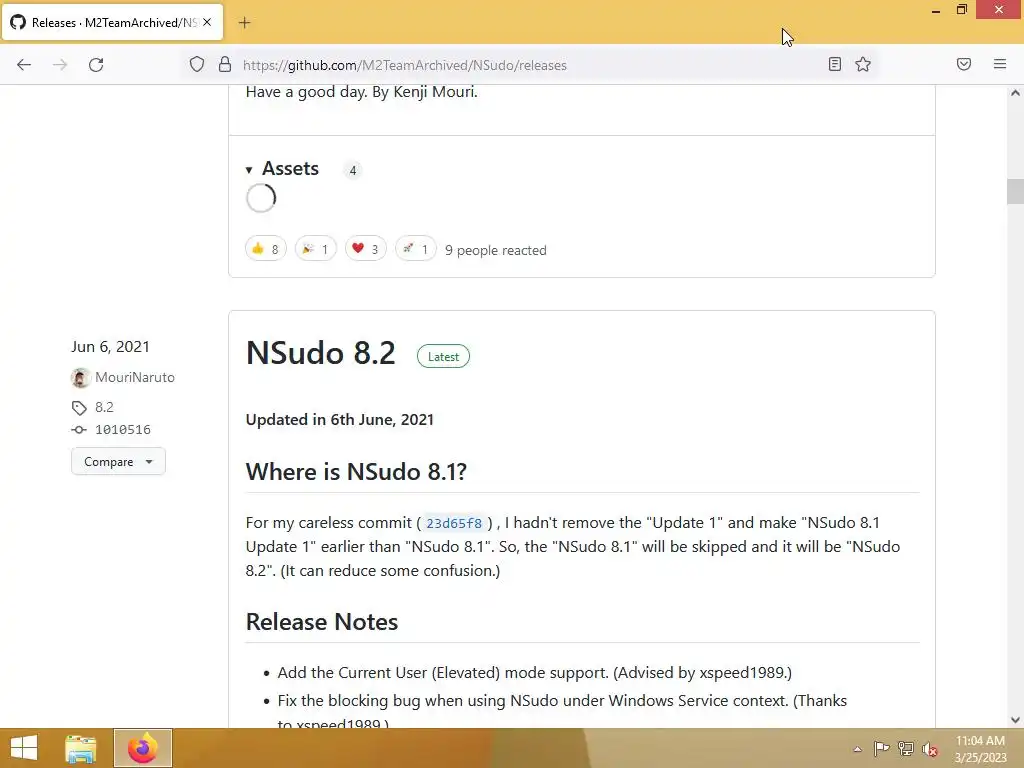Image resolution: width=1024 pixels, height=768 pixels.
Task: Collapse the Assets section
Action: (x=283, y=168)
